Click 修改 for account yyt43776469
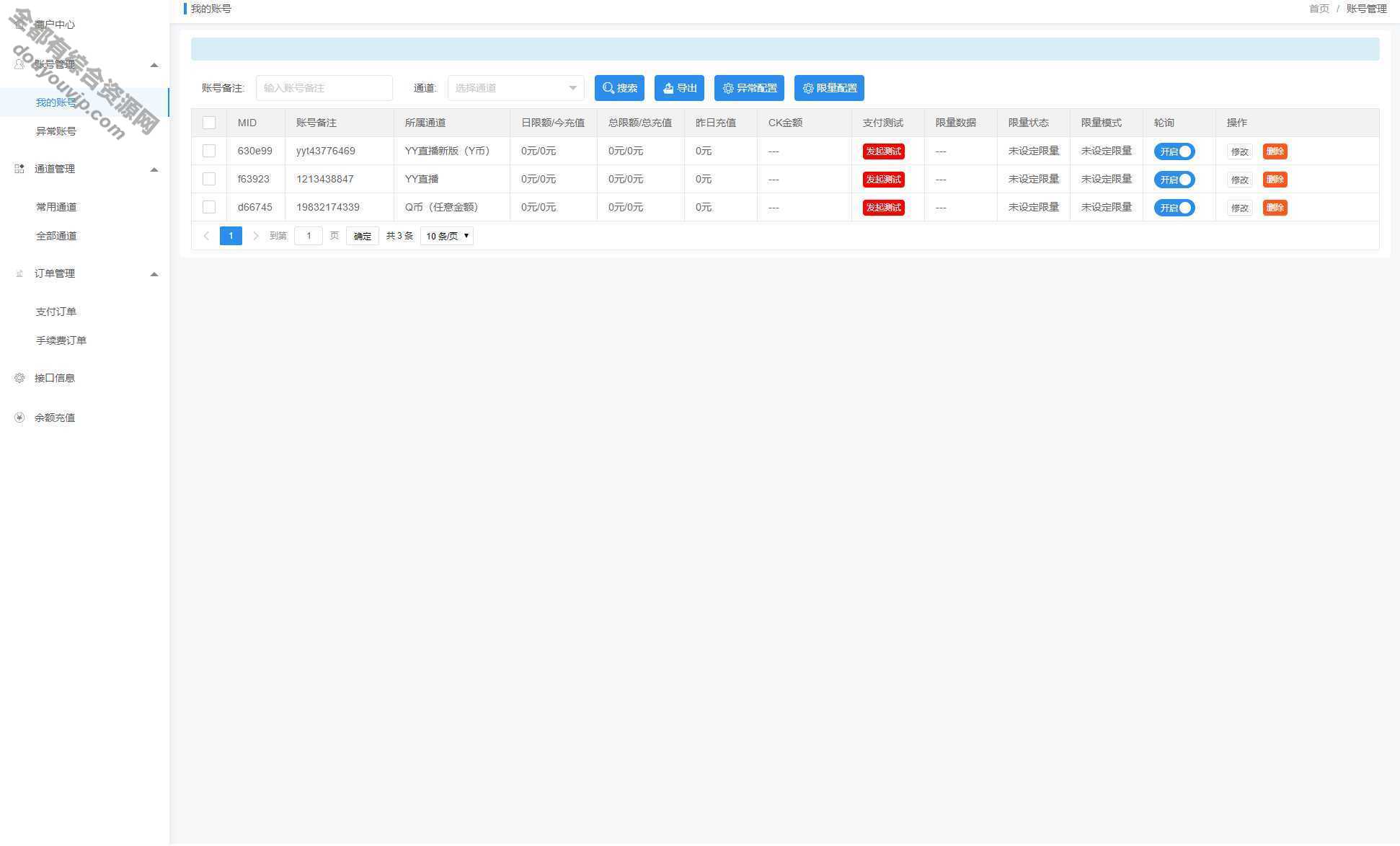Viewport: 1400px width, 846px height. point(1239,151)
